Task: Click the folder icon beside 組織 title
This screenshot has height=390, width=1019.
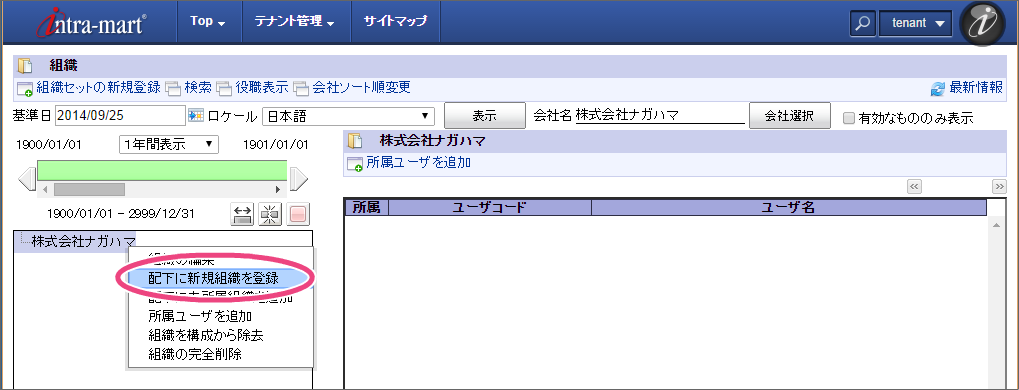Action: tap(25, 66)
